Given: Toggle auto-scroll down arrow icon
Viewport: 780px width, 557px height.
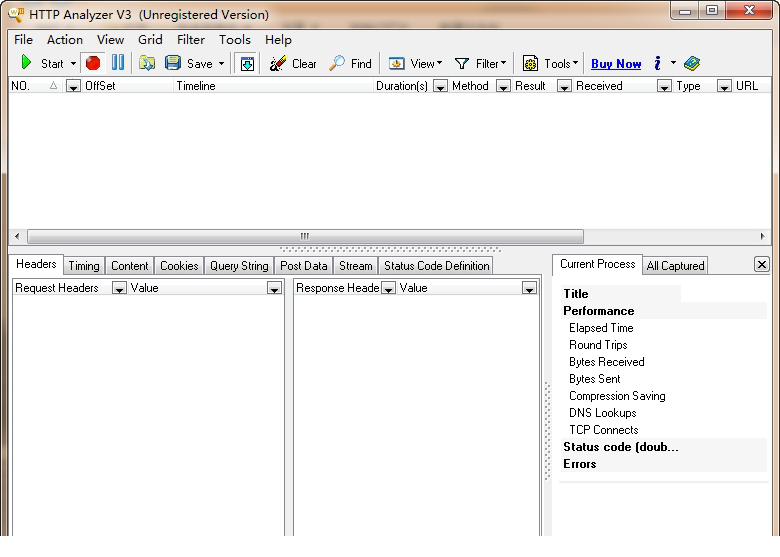Looking at the screenshot, I should click(247, 64).
